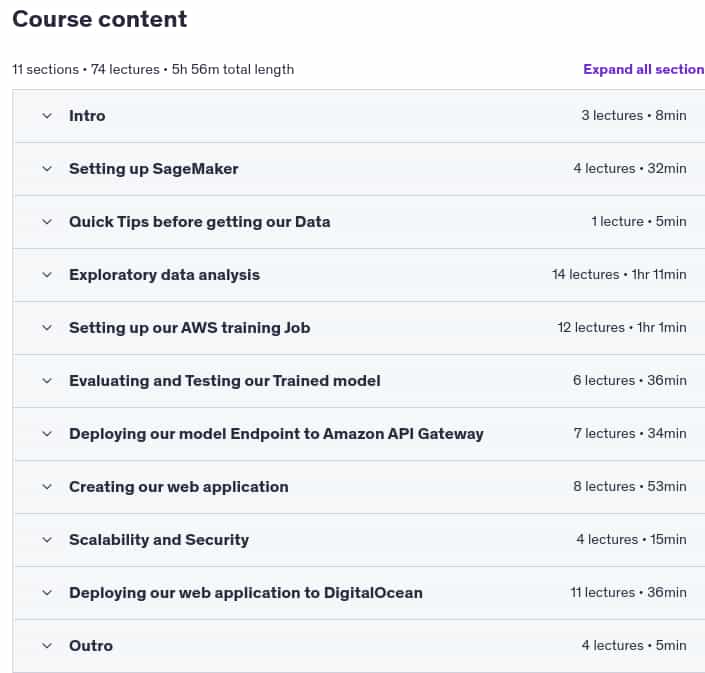
Task: Click '4 lectures • 15min' text
Action: [x=632, y=540]
